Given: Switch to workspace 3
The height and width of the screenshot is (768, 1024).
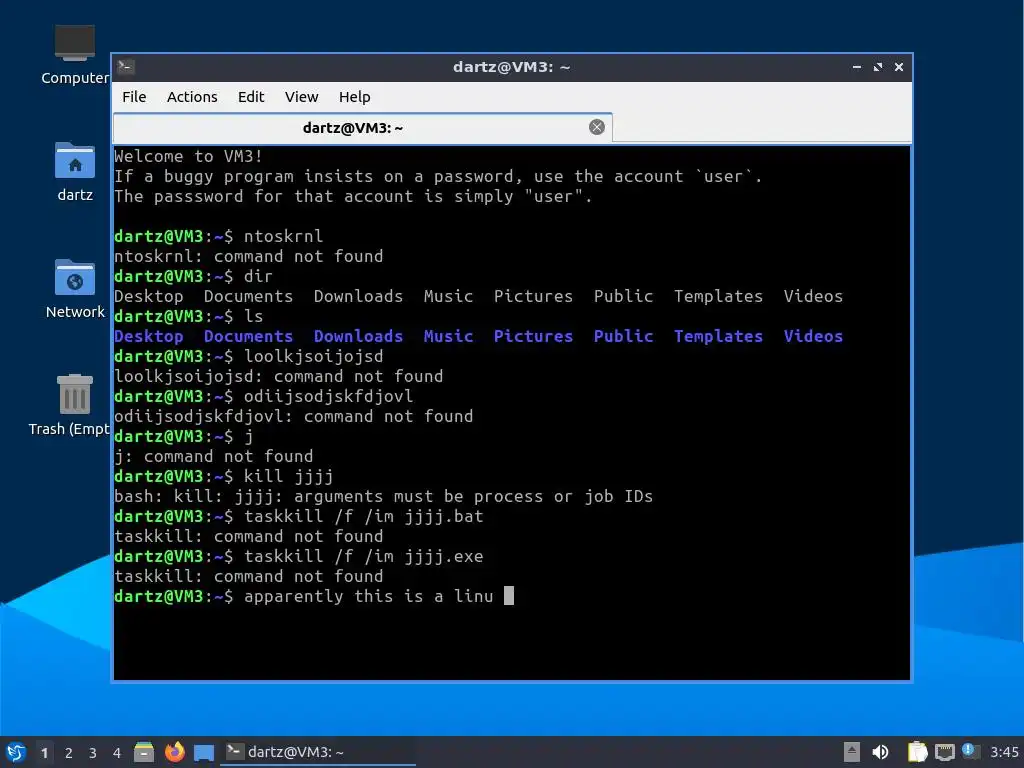Looking at the screenshot, I should 93,753.
